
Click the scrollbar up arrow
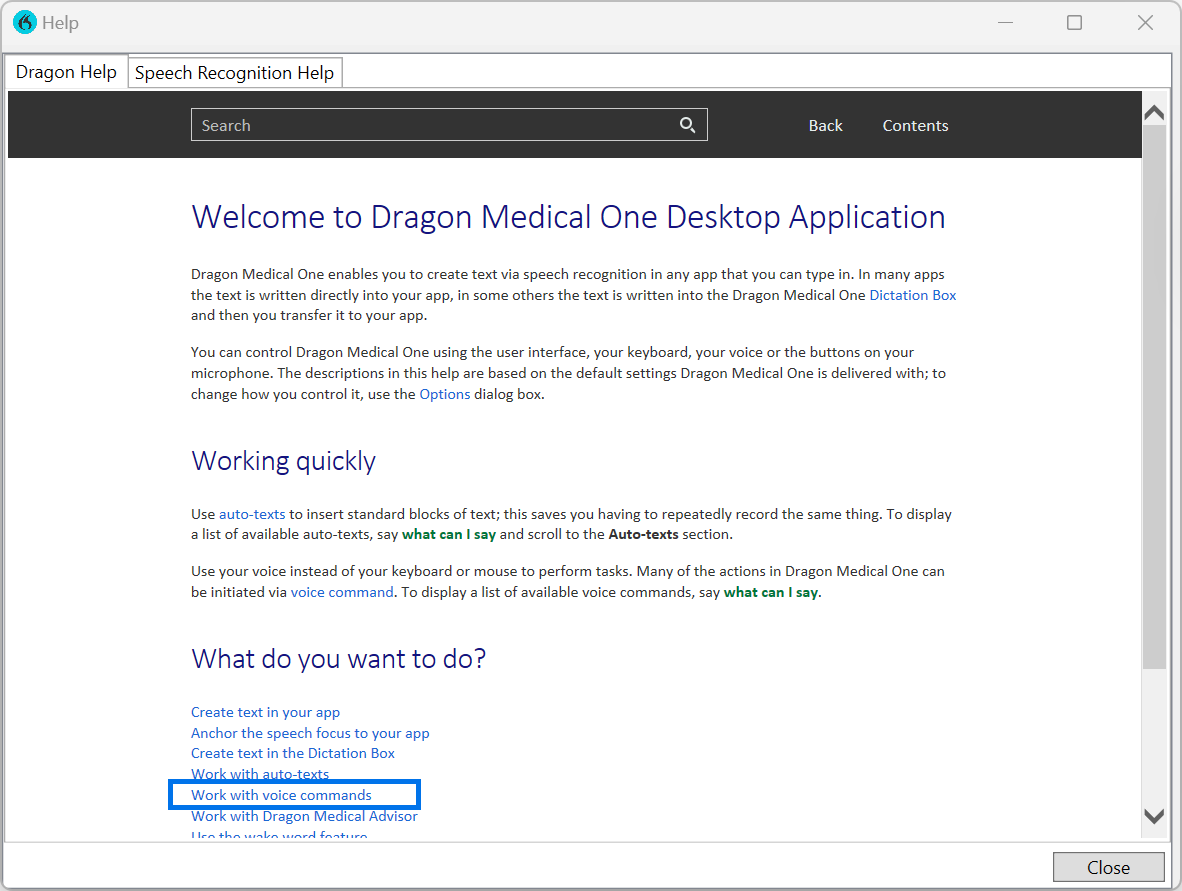(x=1154, y=111)
